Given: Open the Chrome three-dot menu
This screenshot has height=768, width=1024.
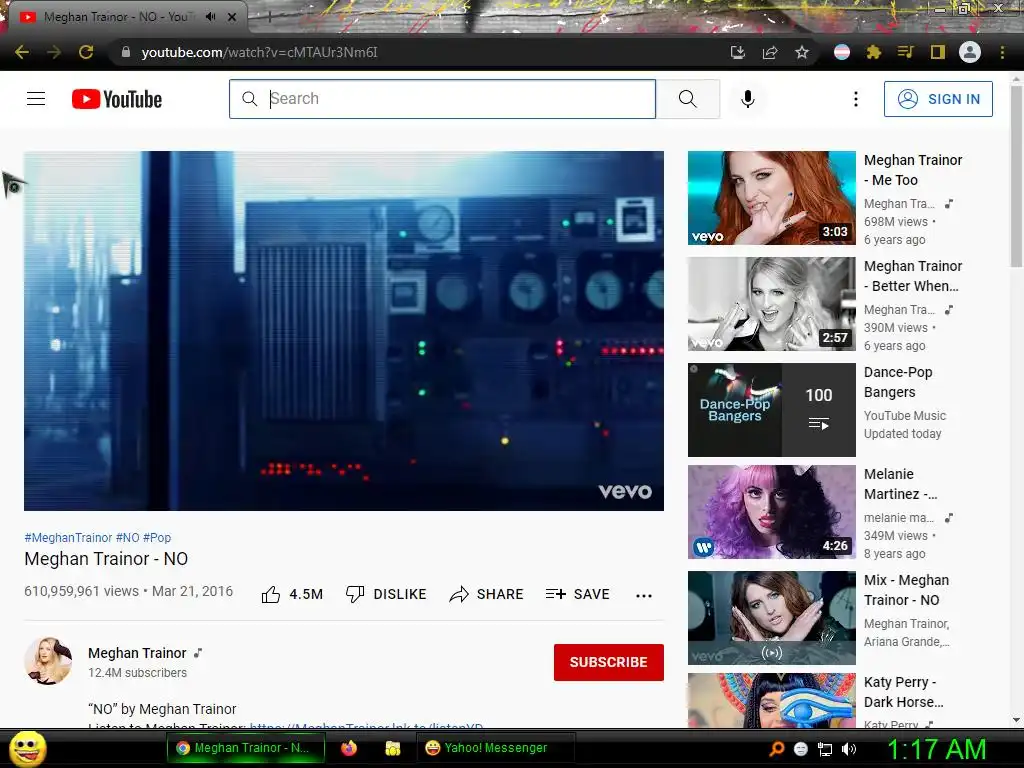Looking at the screenshot, I should point(1002,52).
